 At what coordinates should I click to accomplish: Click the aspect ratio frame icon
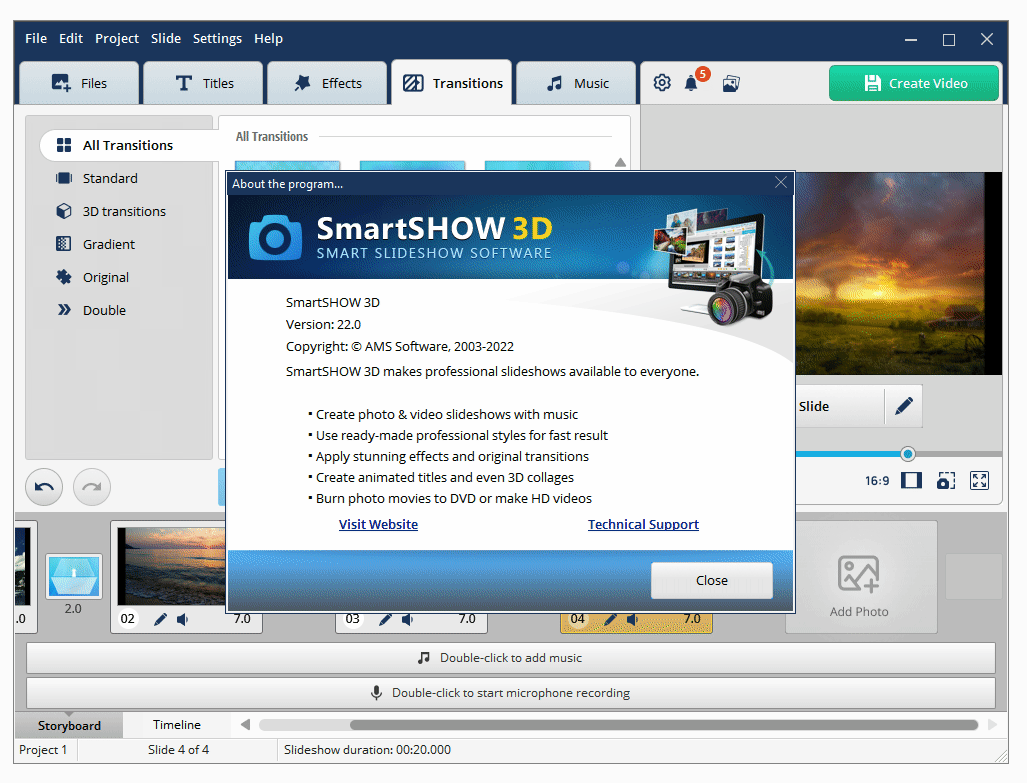coord(911,480)
